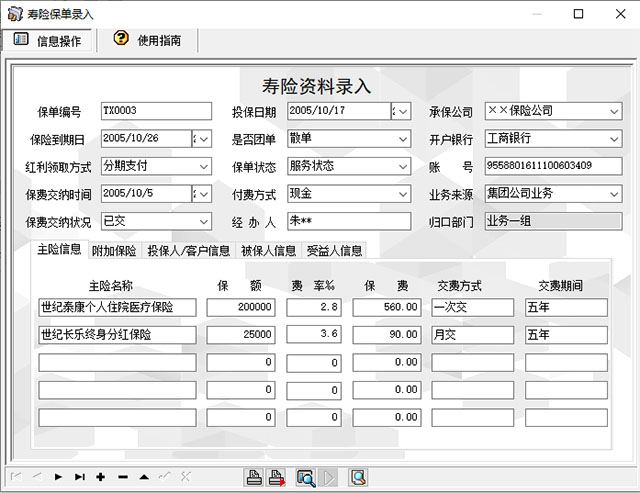Click 主险名称 field 世纪泰康个人住院医疗保险

tap(117, 307)
